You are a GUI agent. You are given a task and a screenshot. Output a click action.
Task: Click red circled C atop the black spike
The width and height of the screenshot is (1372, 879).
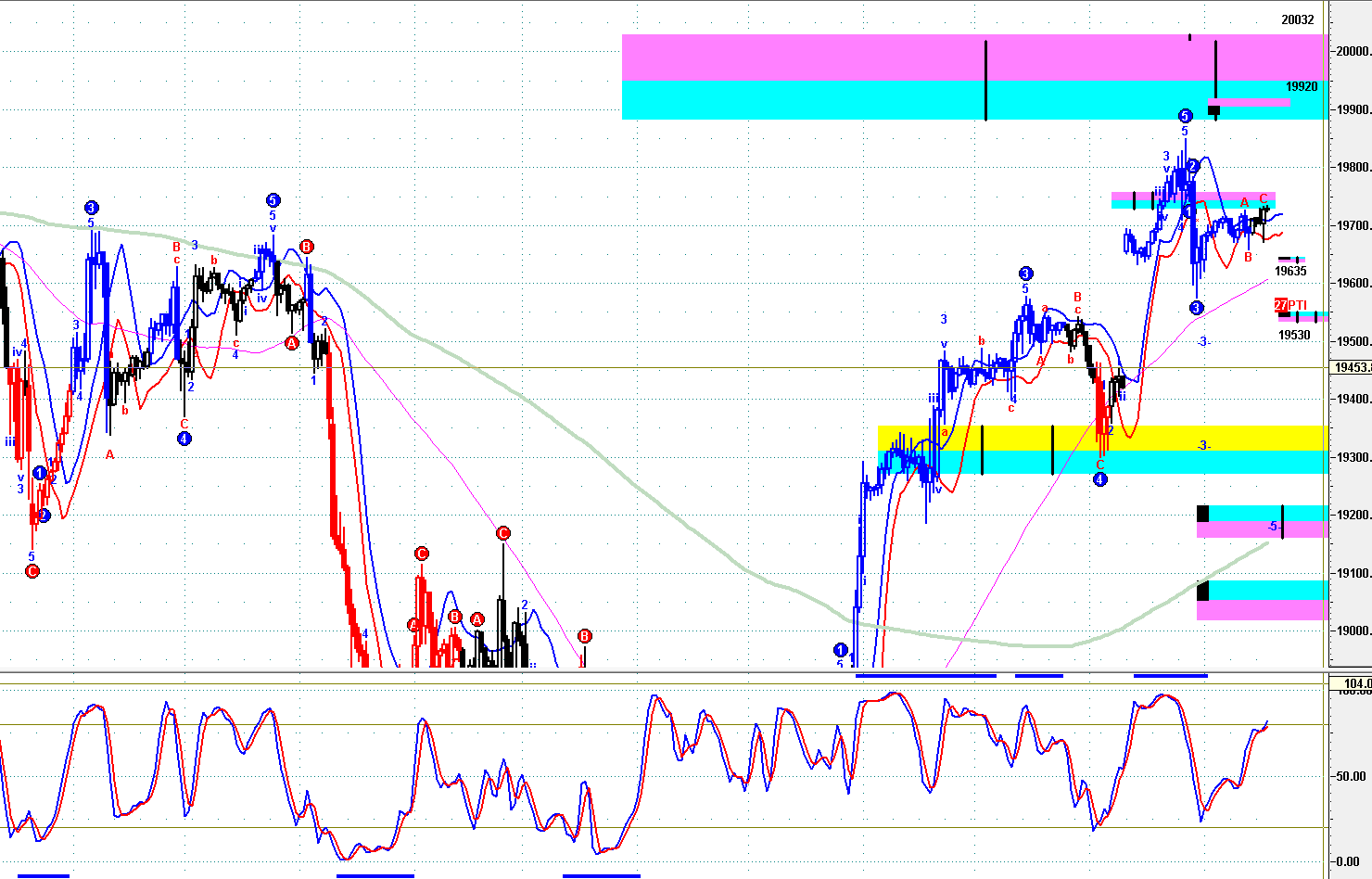(x=502, y=533)
